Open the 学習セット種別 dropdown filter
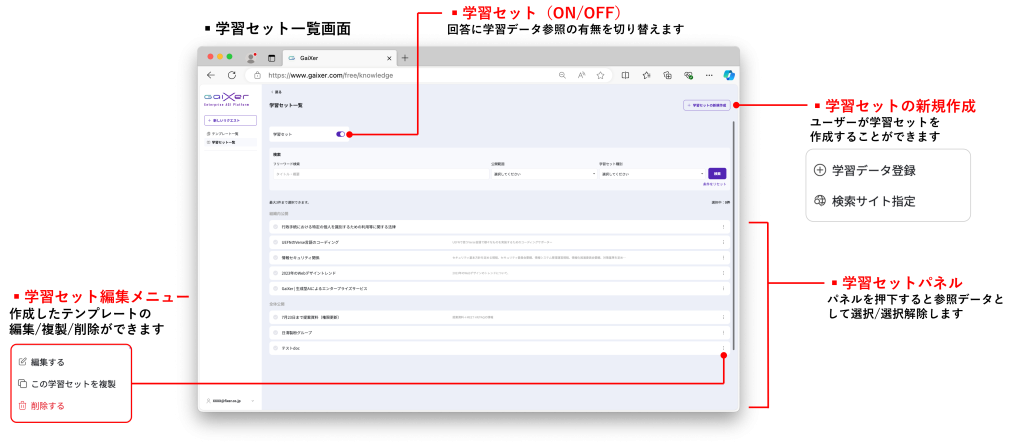This screenshot has width=1024, height=447. 650,173
